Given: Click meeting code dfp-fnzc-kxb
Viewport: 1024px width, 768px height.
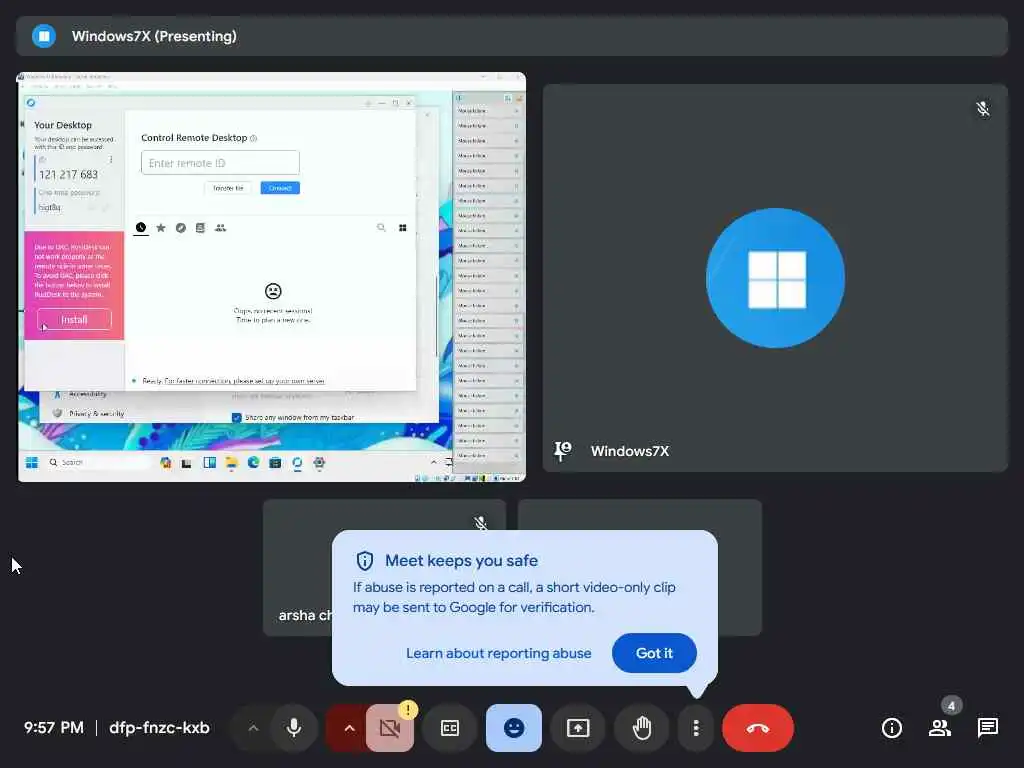Looking at the screenshot, I should click(x=159, y=728).
